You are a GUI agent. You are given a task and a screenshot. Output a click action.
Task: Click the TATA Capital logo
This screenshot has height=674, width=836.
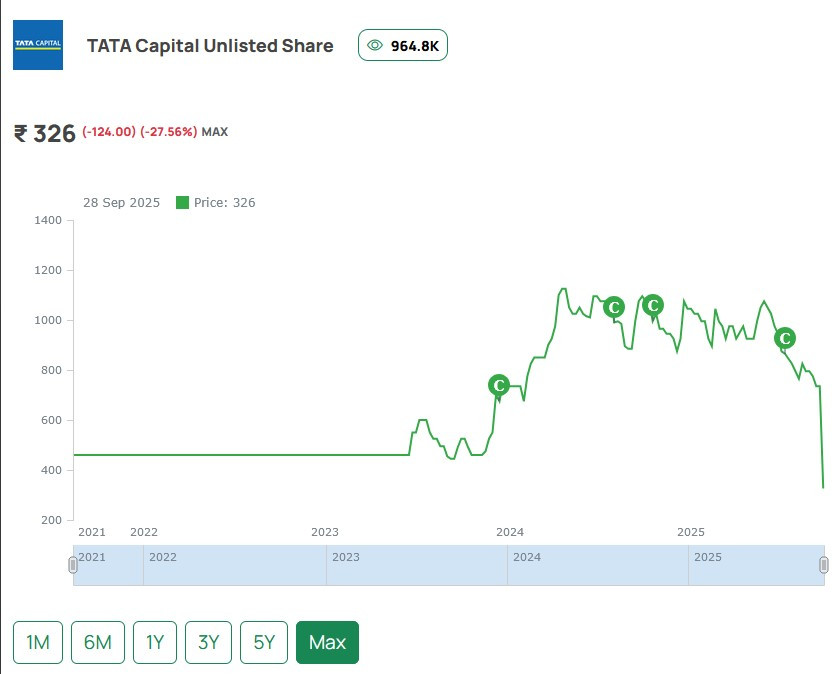pyautogui.click(x=38, y=45)
